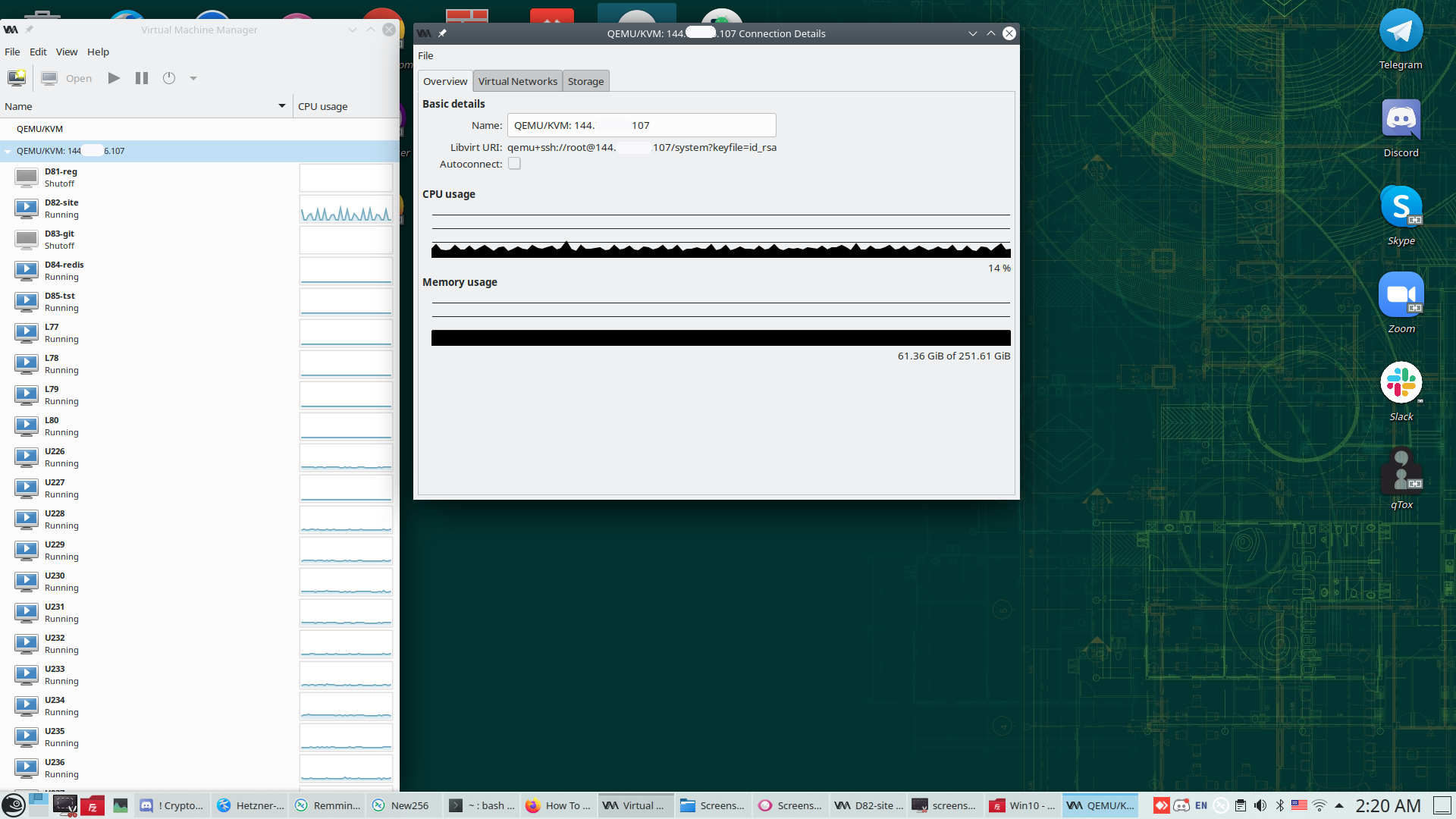Click the CPU usage column header

pos(323,106)
